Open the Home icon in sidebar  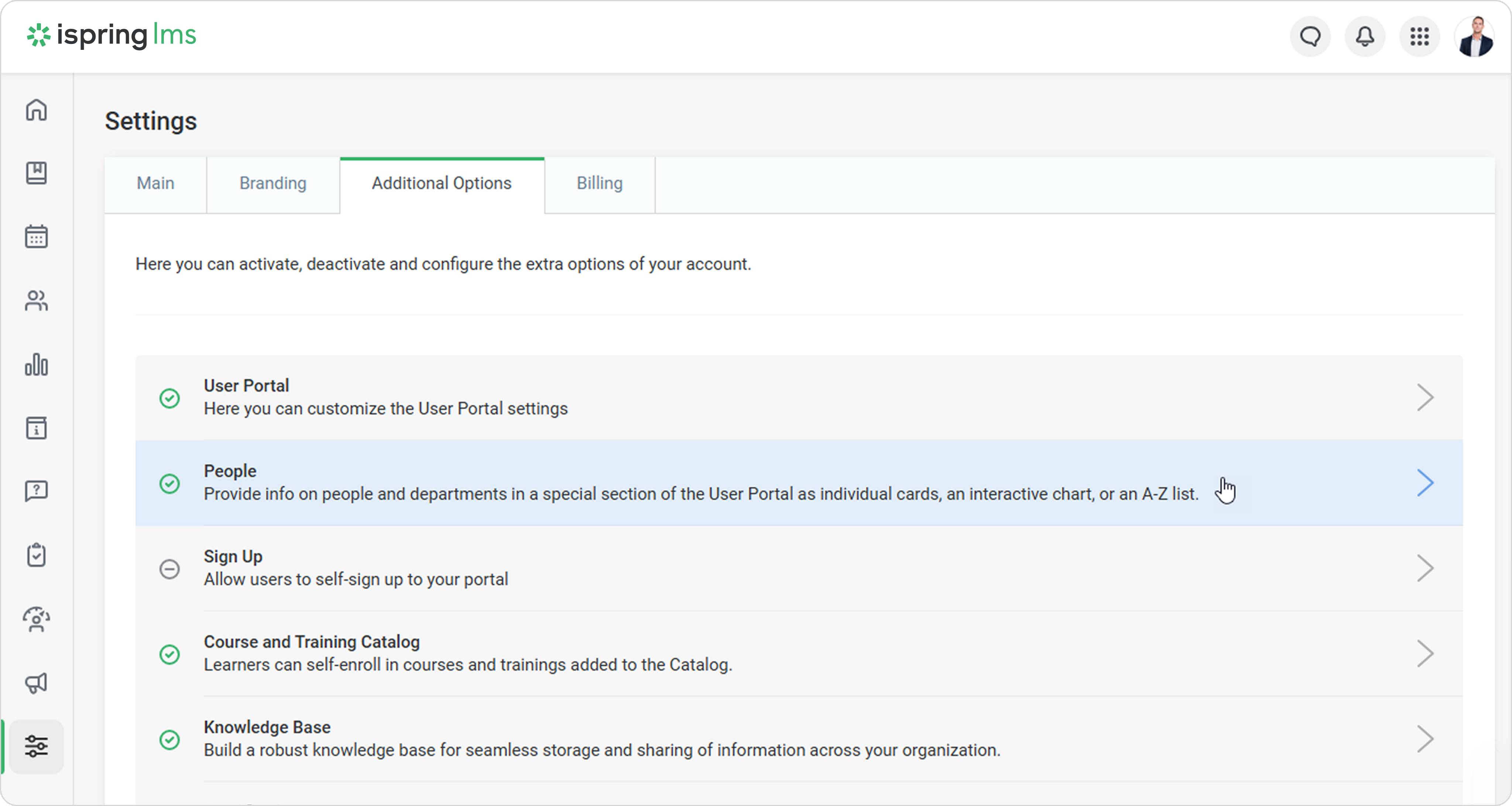click(x=37, y=110)
